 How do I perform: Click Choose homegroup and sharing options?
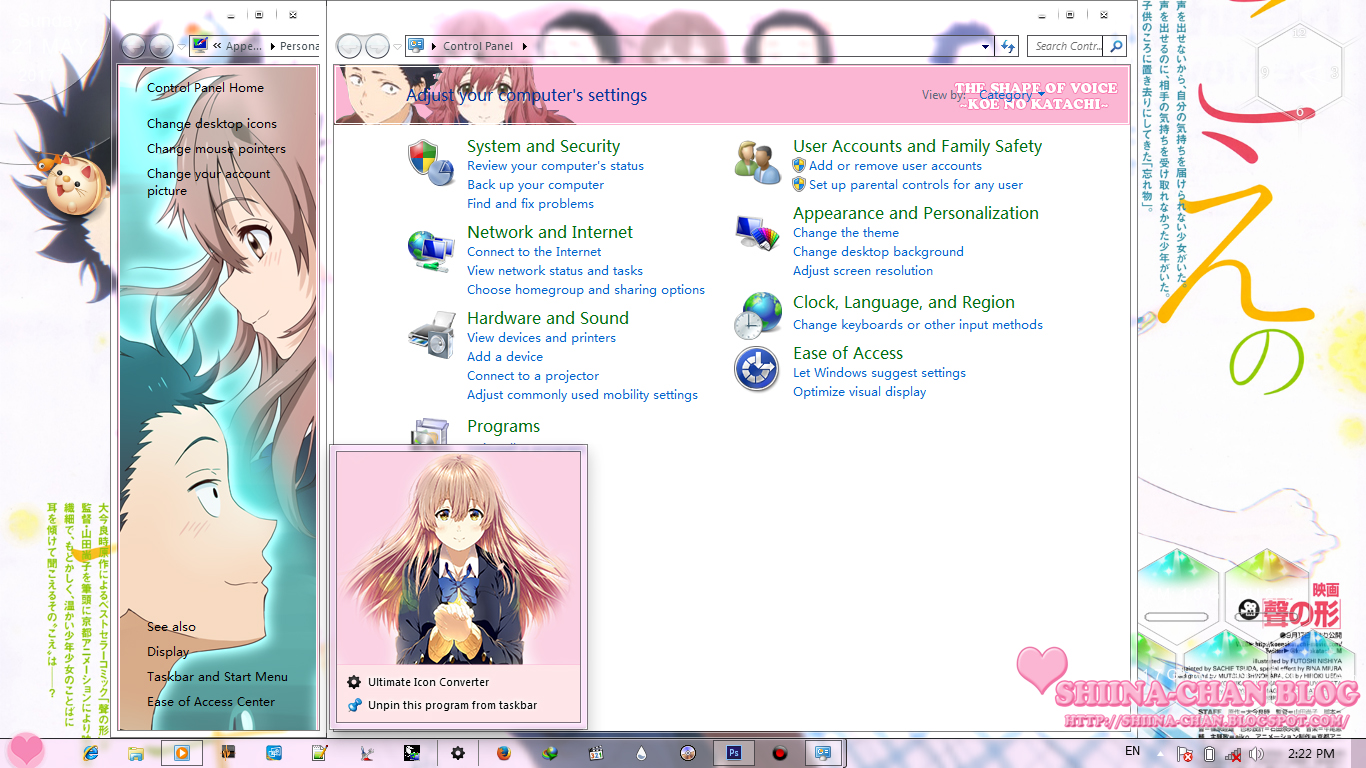coord(586,290)
